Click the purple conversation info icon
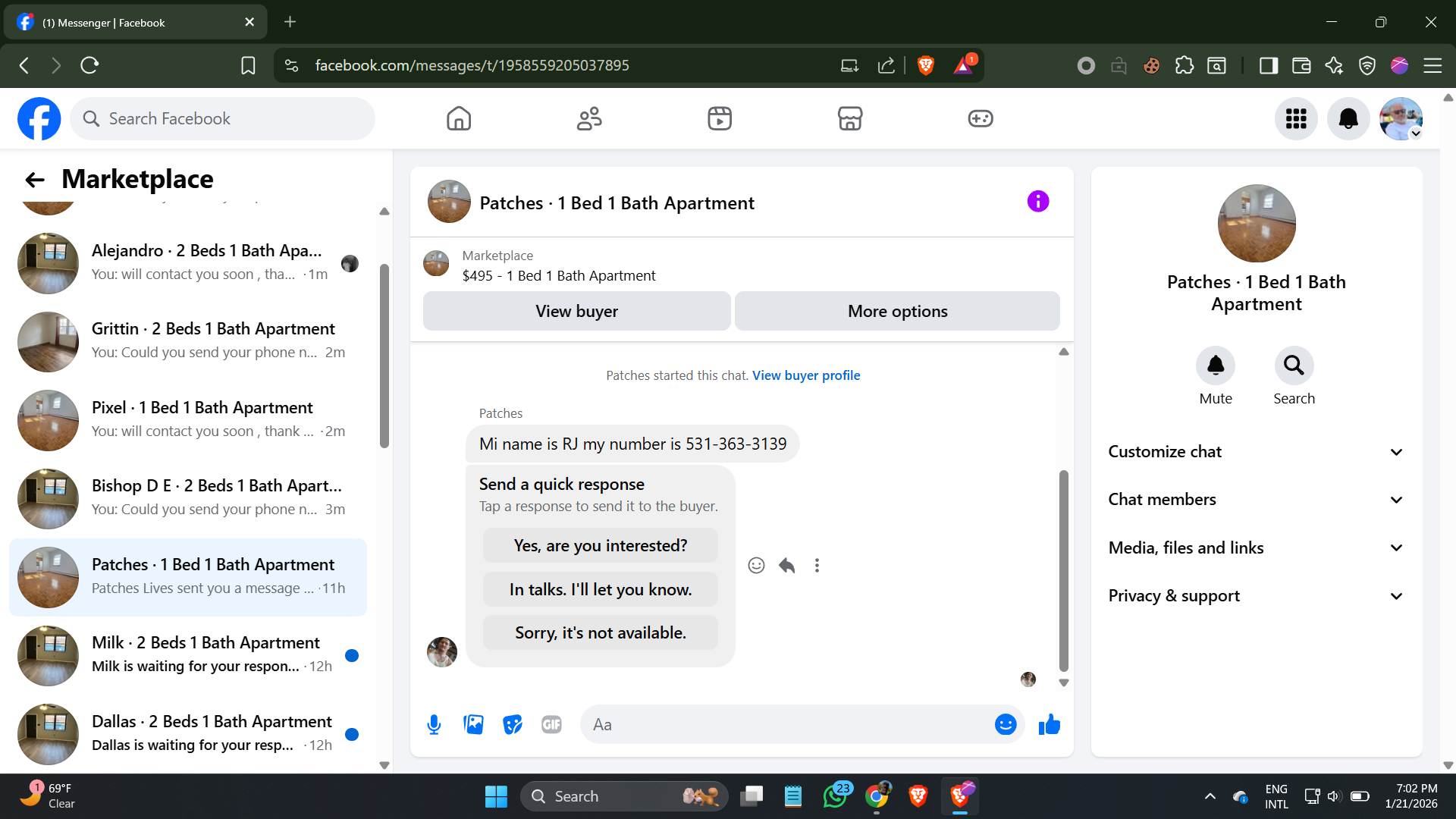 point(1038,202)
